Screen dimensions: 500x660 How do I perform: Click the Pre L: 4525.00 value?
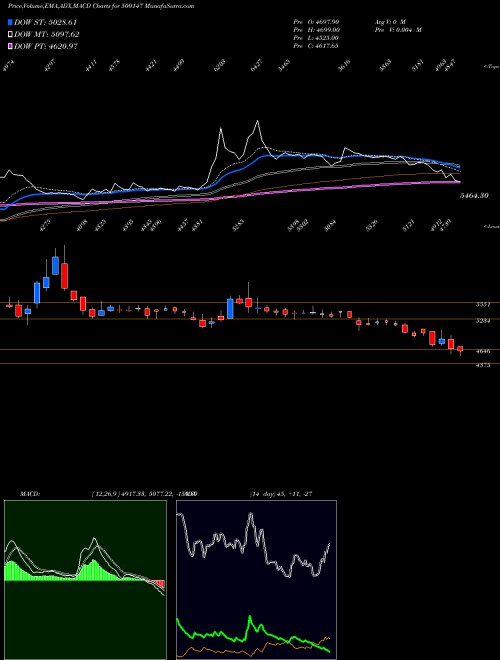pyautogui.click(x=316, y=38)
